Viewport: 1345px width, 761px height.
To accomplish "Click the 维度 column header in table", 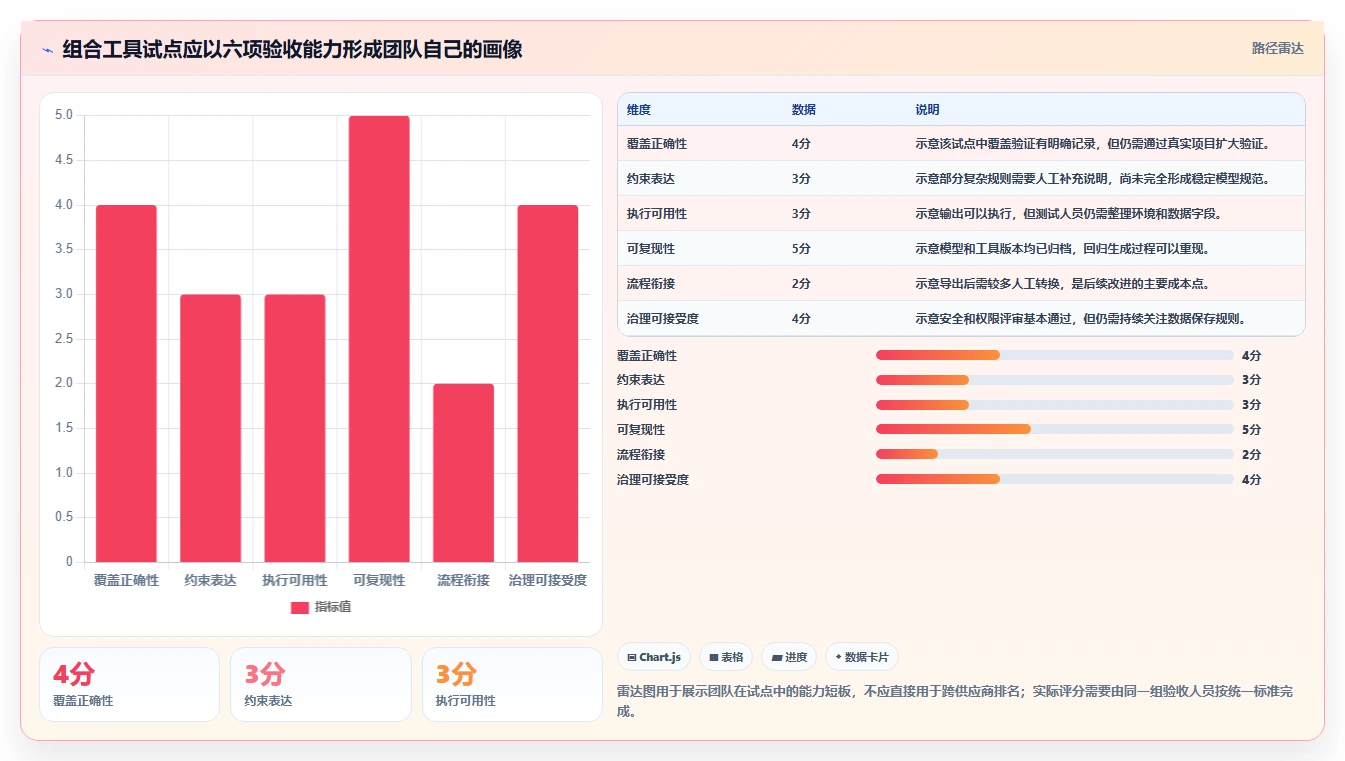I will click(639, 110).
